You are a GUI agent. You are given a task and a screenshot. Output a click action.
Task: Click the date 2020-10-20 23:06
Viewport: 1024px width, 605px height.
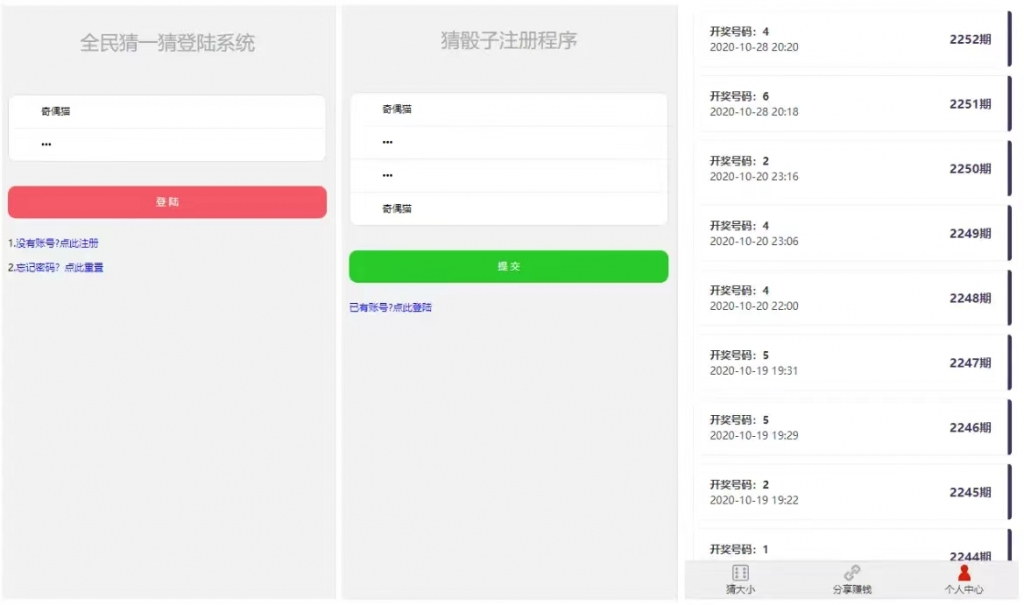click(754, 241)
